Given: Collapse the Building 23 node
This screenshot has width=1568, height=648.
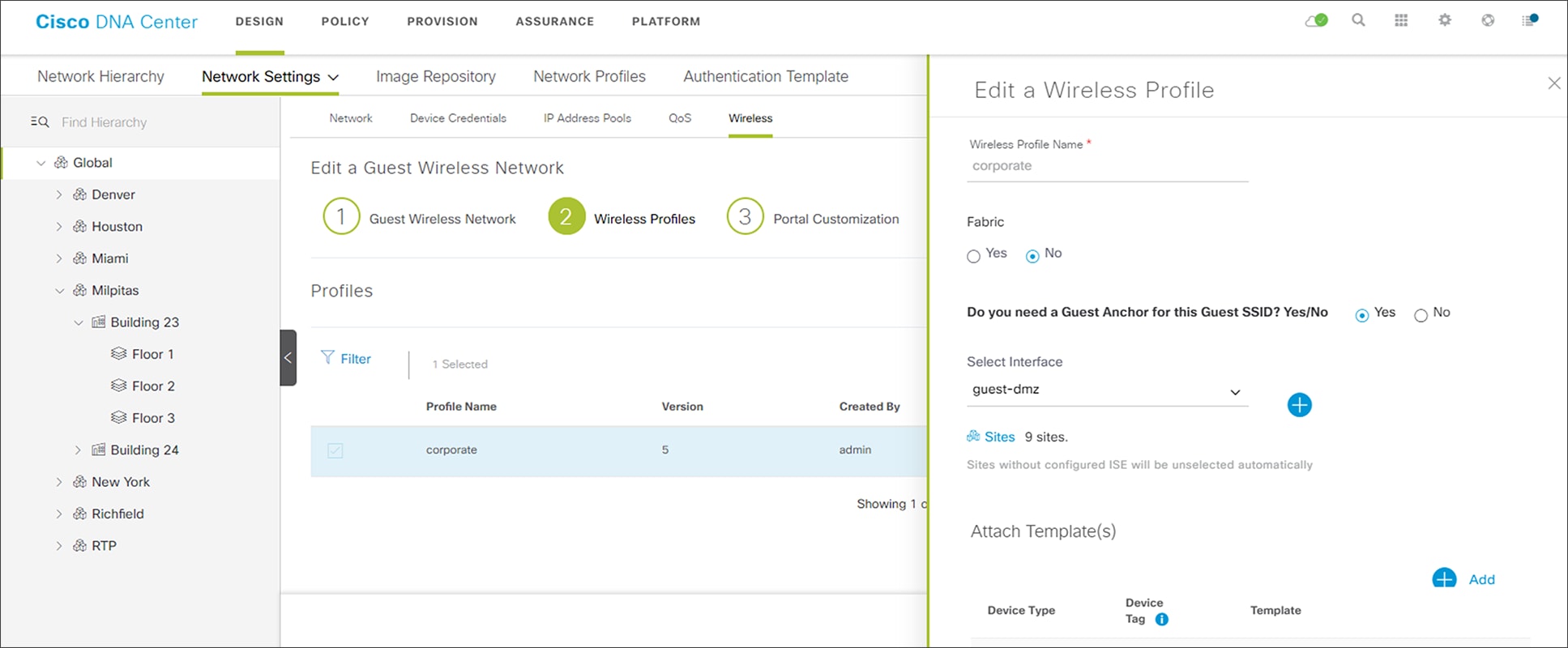Looking at the screenshot, I should coord(79,322).
